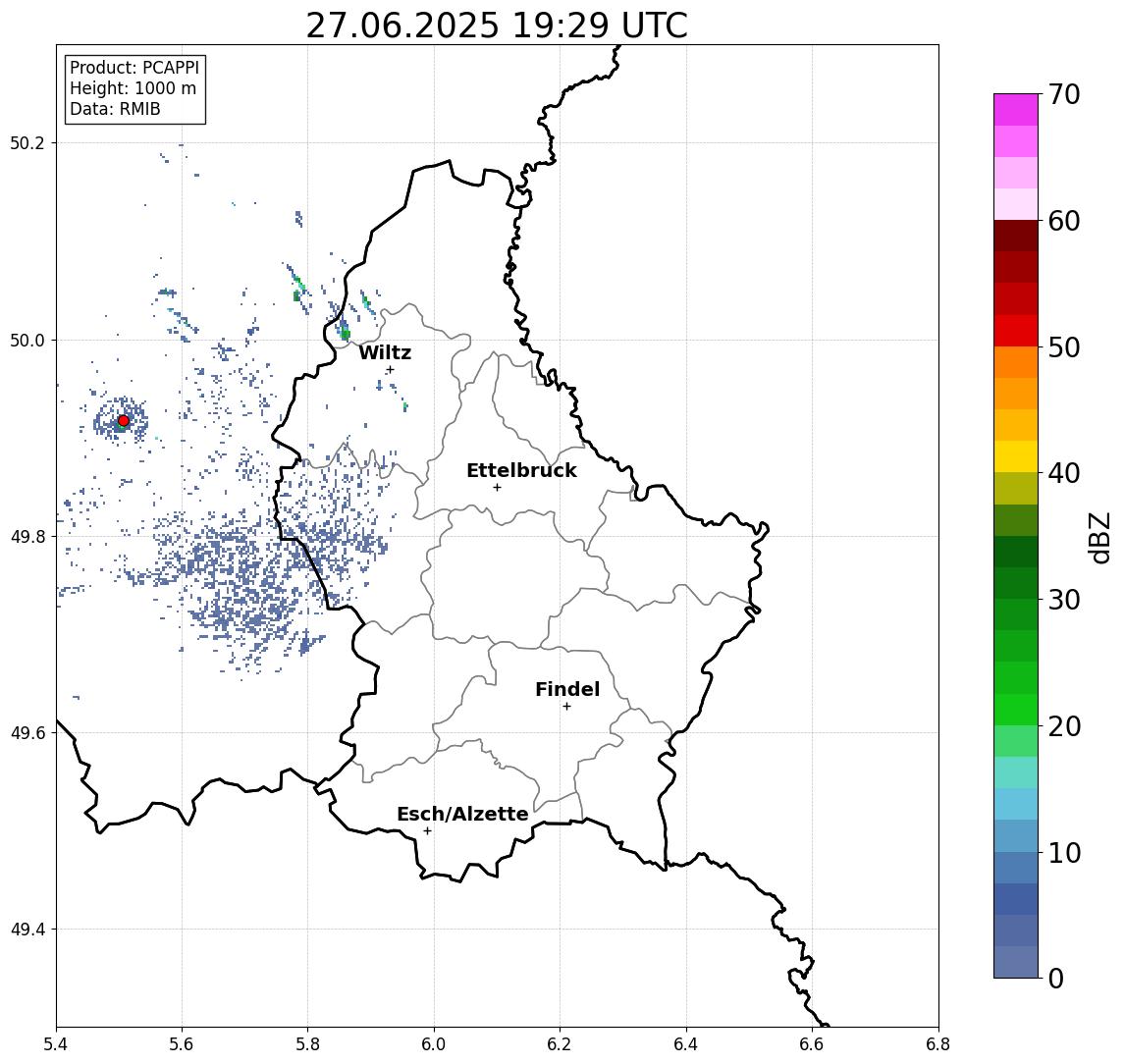Image resolution: width=1124 pixels, height=1064 pixels.
Task: Click the magenta 70 dBZ color band
Action: (x=1016, y=110)
